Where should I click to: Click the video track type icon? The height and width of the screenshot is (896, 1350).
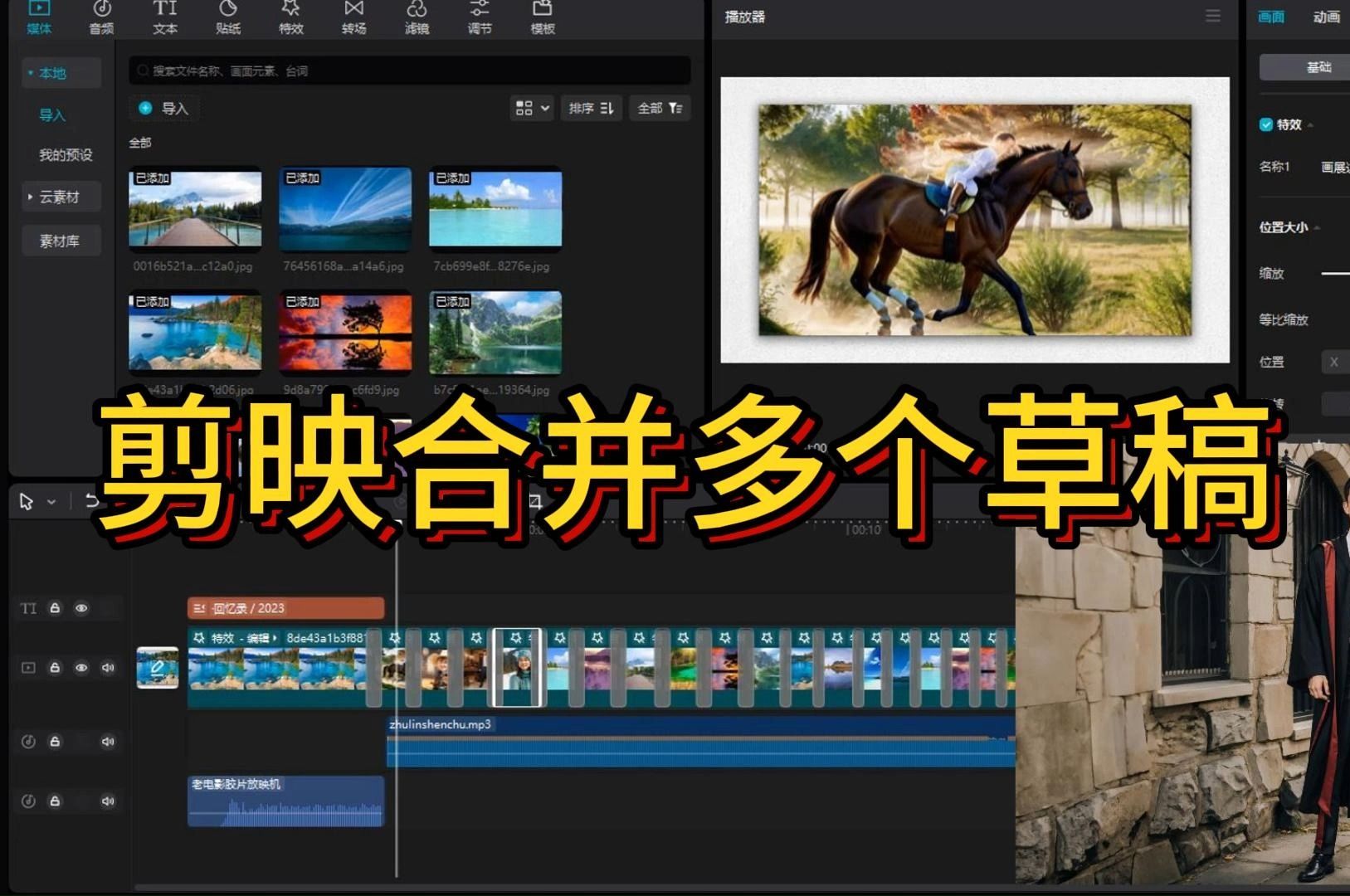click(28, 668)
